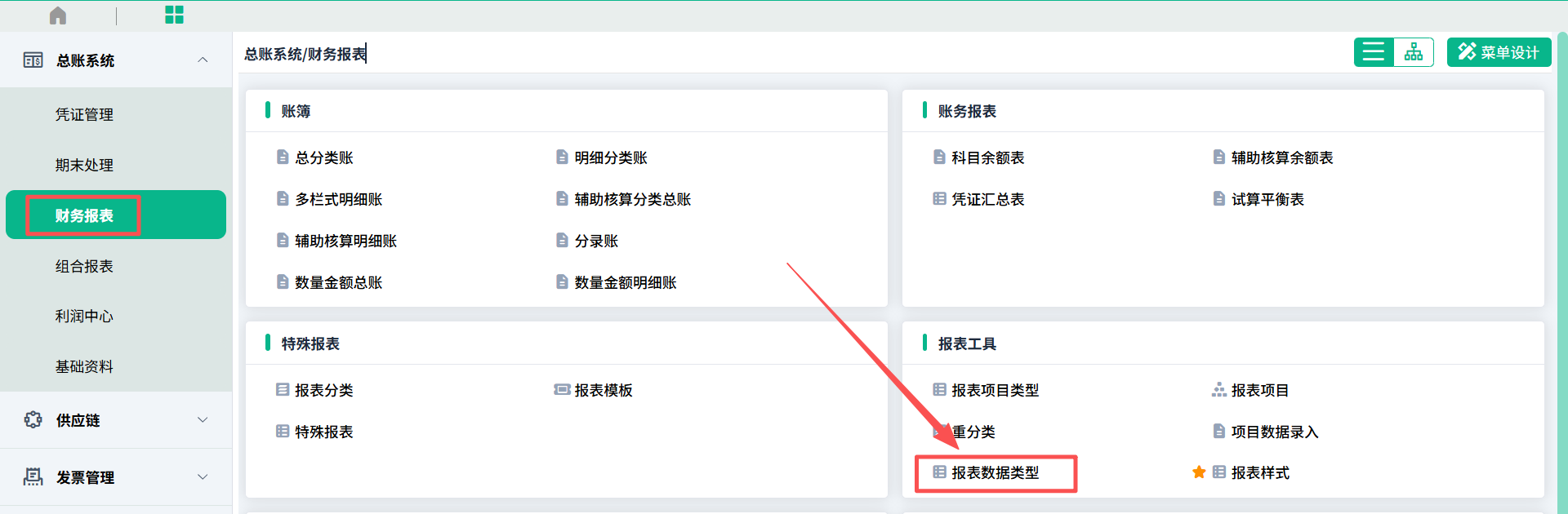Select 凭证管理 in the sidebar
Image resolution: width=1568 pixels, height=514 pixels.
84,115
